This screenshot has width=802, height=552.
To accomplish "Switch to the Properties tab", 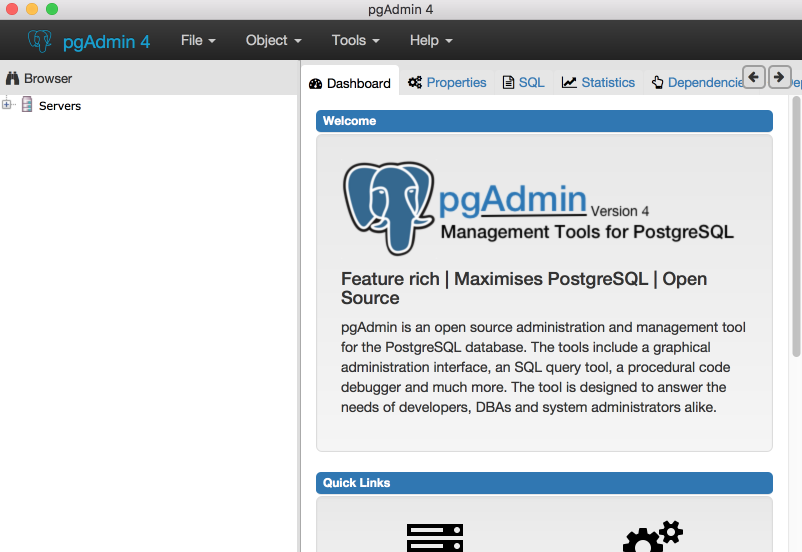I will click(x=447, y=82).
